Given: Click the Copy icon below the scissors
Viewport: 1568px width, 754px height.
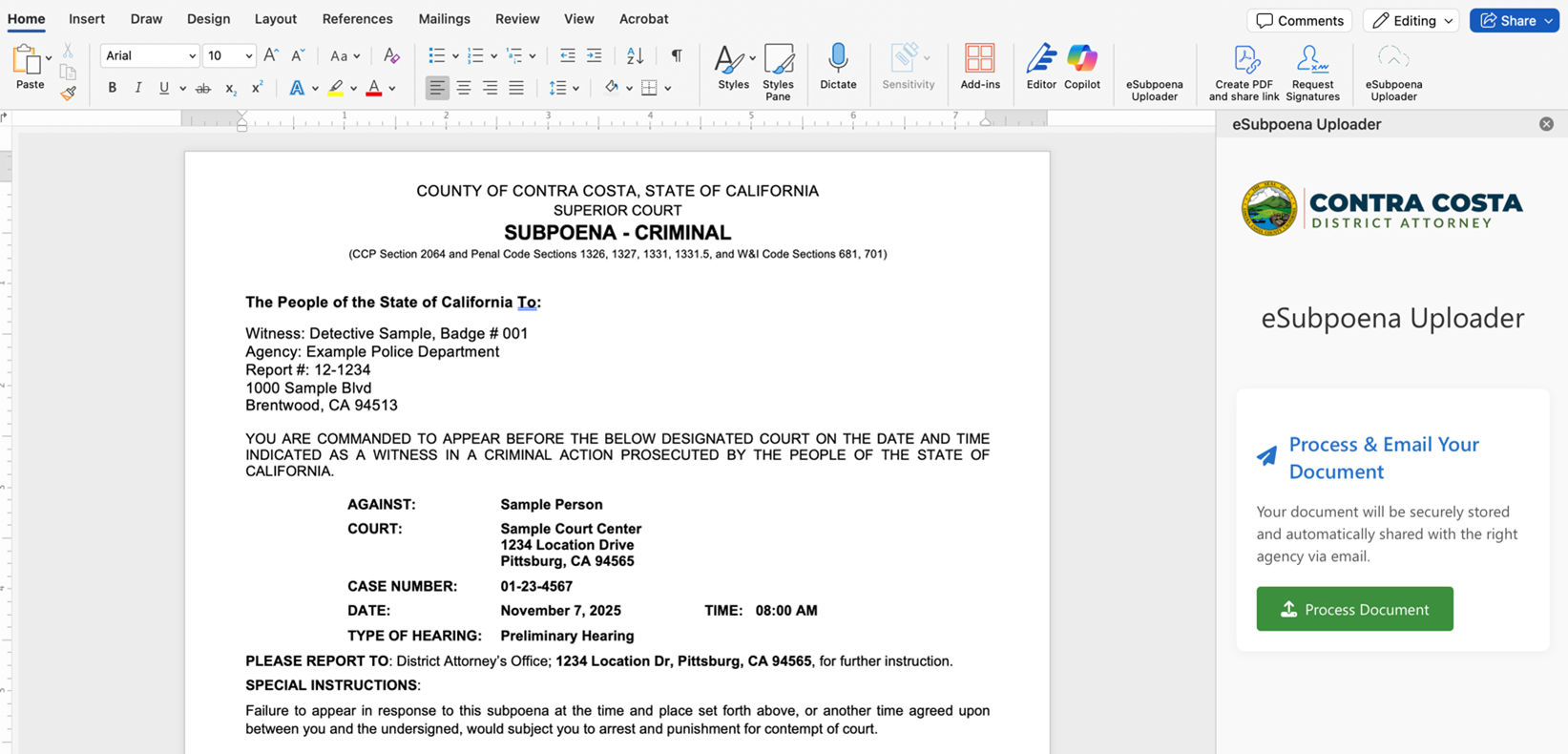Looking at the screenshot, I should point(68,73).
